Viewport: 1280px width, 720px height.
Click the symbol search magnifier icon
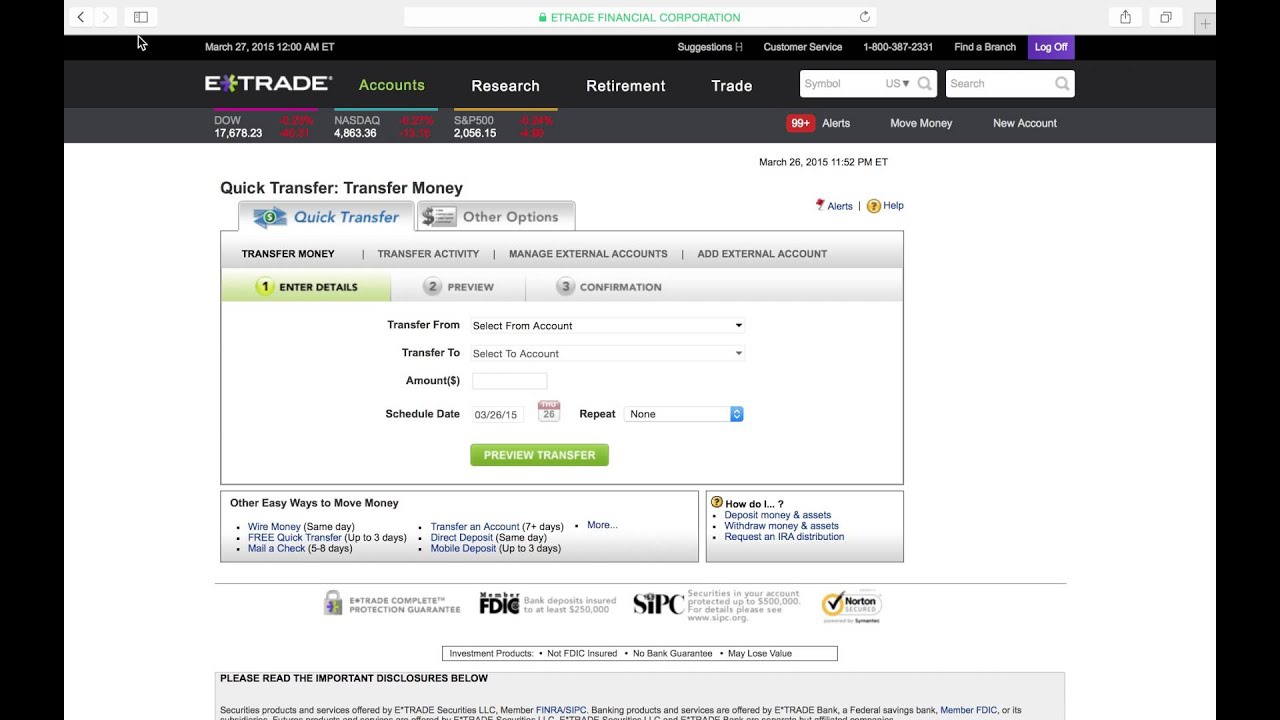(x=925, y=84)
